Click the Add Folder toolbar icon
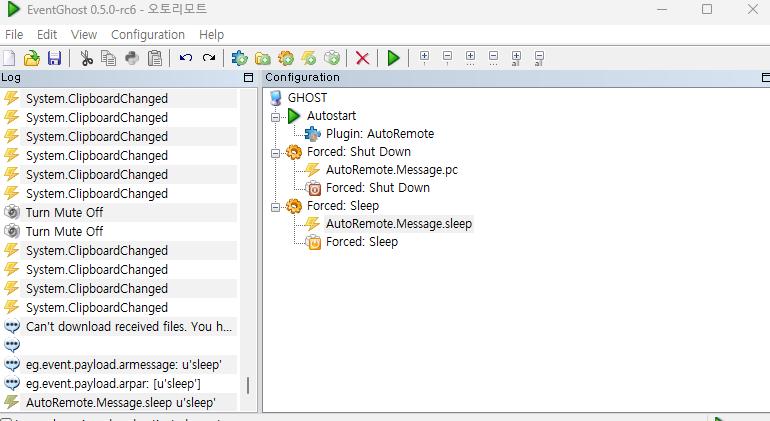Screen dimensions: 770x421 click(x=263, y=58)
